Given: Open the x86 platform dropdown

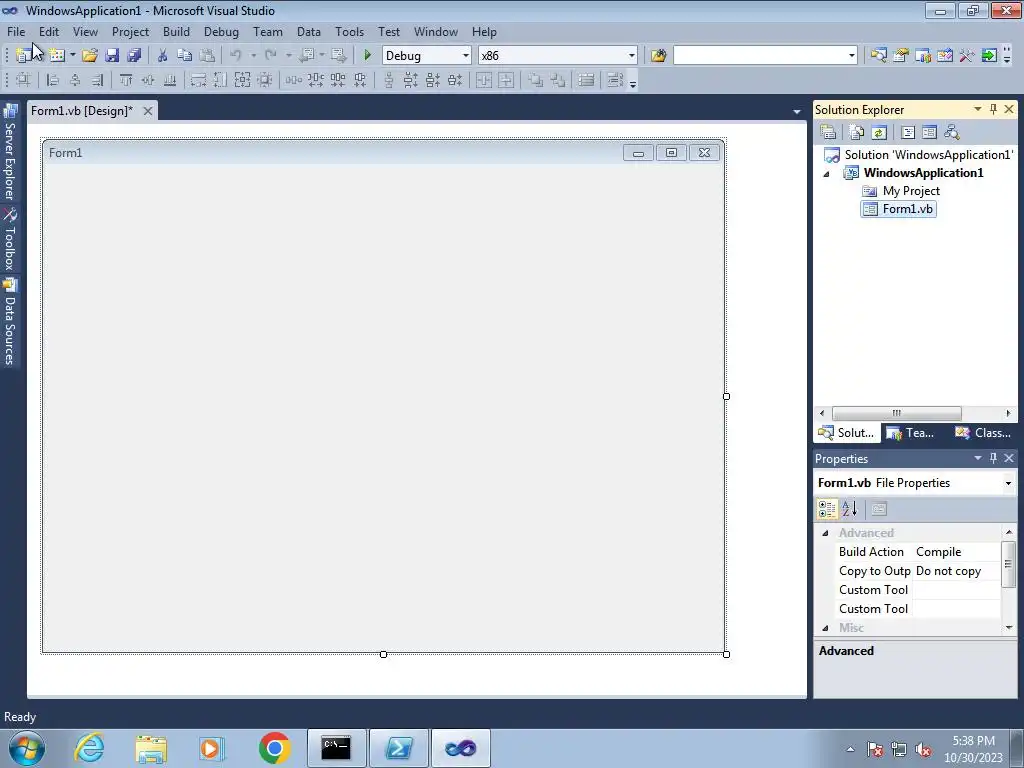Looking at the screenshot, I should pyautogui.click(x=632, y=56).
